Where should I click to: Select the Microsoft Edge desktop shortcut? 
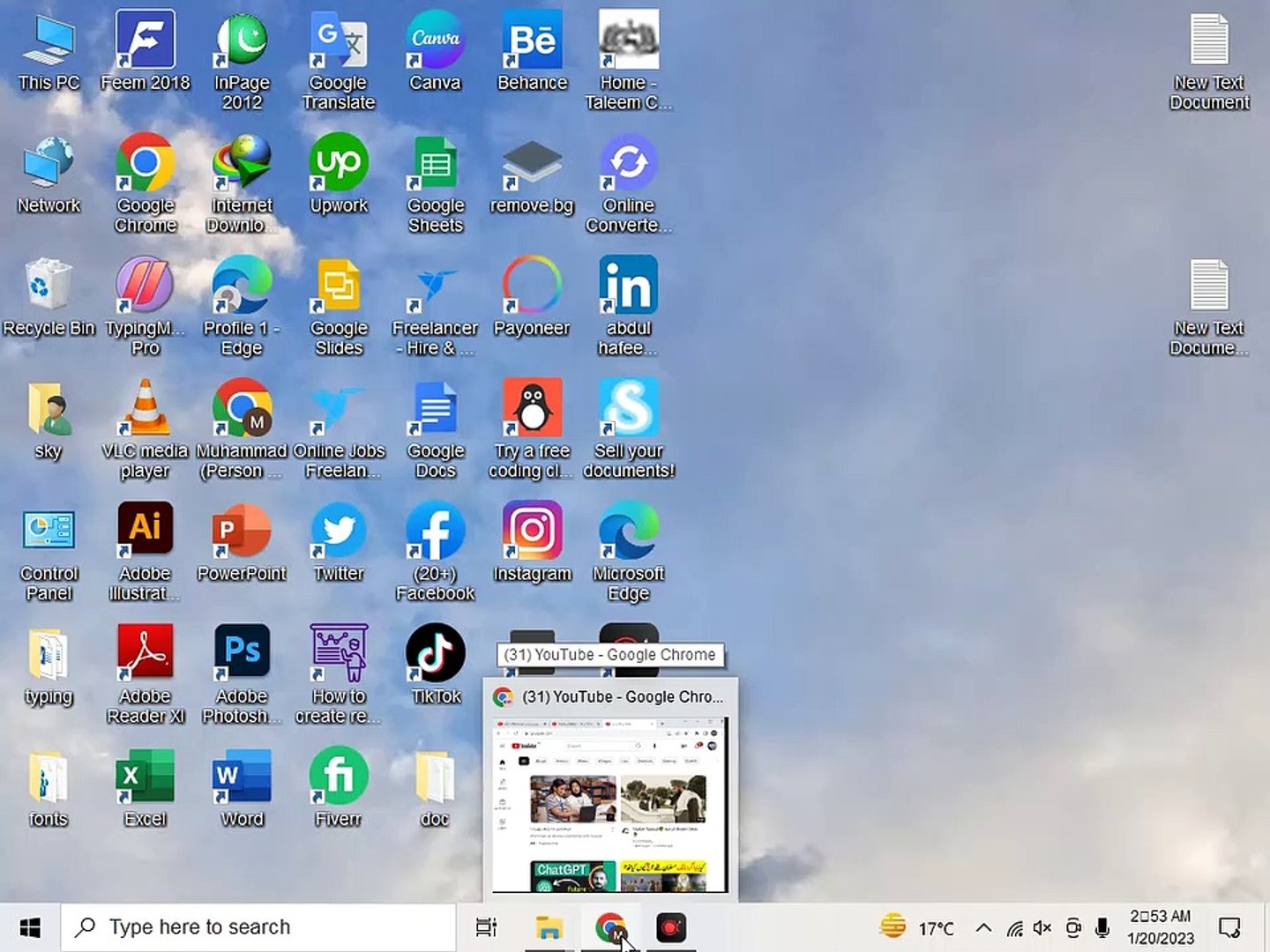629,552
